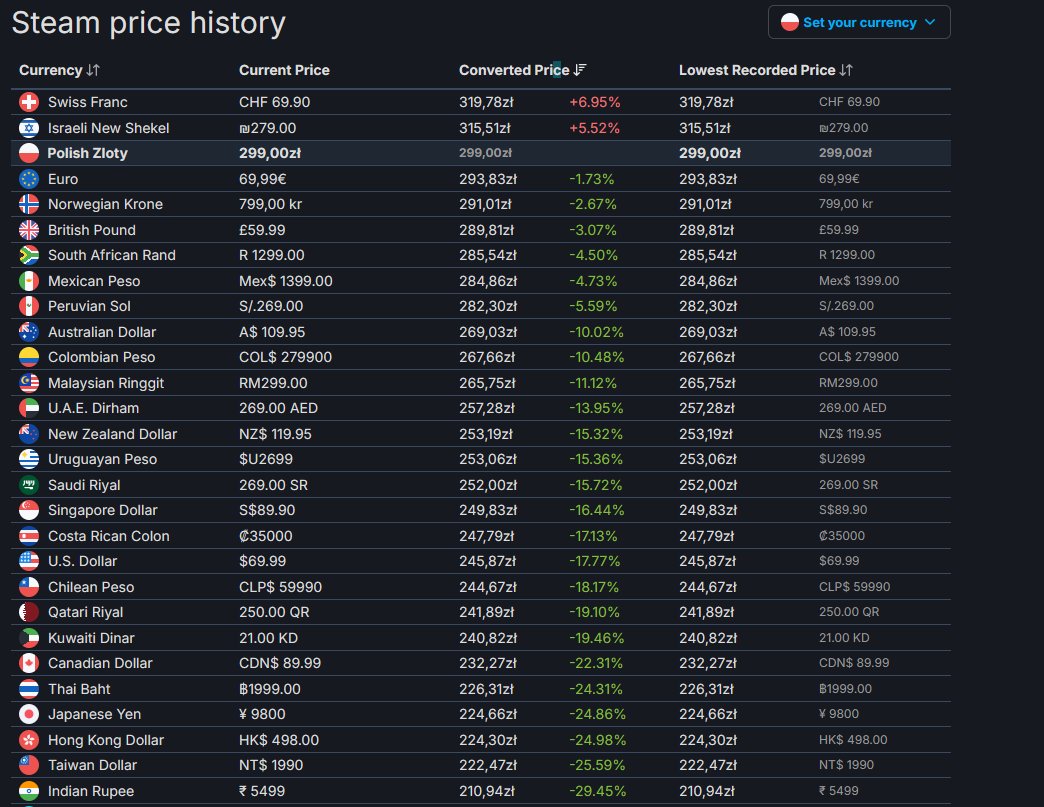This screenshot has height=807, width=1044.
Task: Click the Euro flag icon
Action: pyautogui.click(x=29, y=178)
